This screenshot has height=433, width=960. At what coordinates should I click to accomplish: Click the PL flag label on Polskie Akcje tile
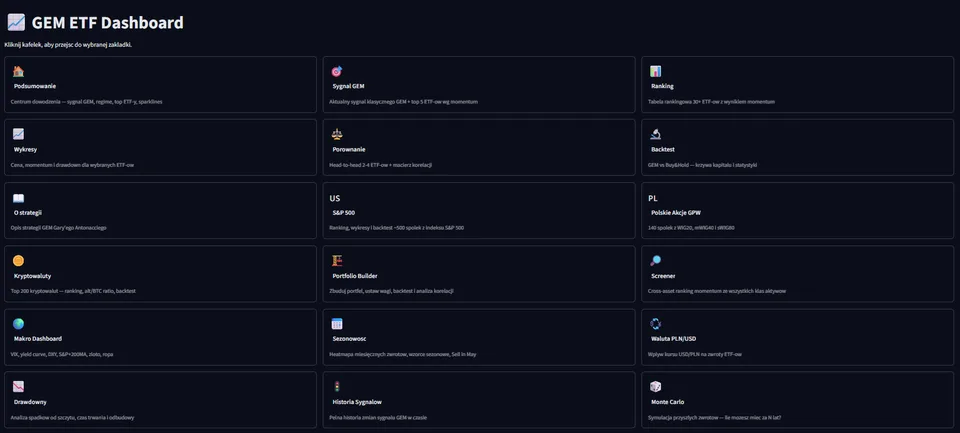point(653,198)
